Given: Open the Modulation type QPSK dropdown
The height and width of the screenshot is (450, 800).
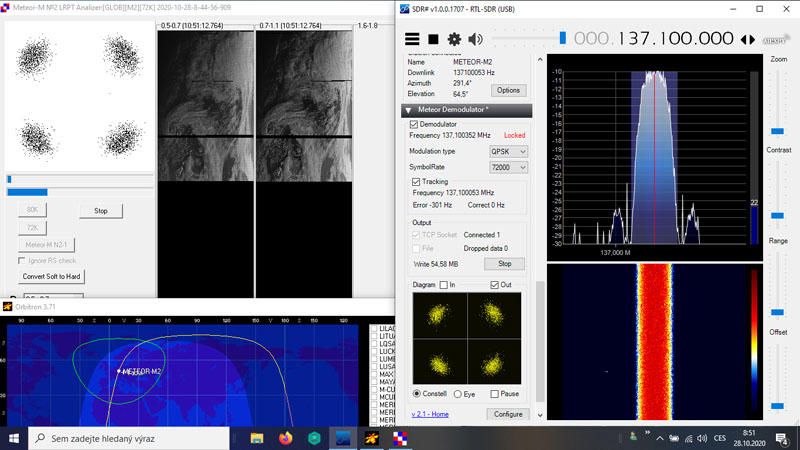Looking at the screenshot, I should point(508,152).
